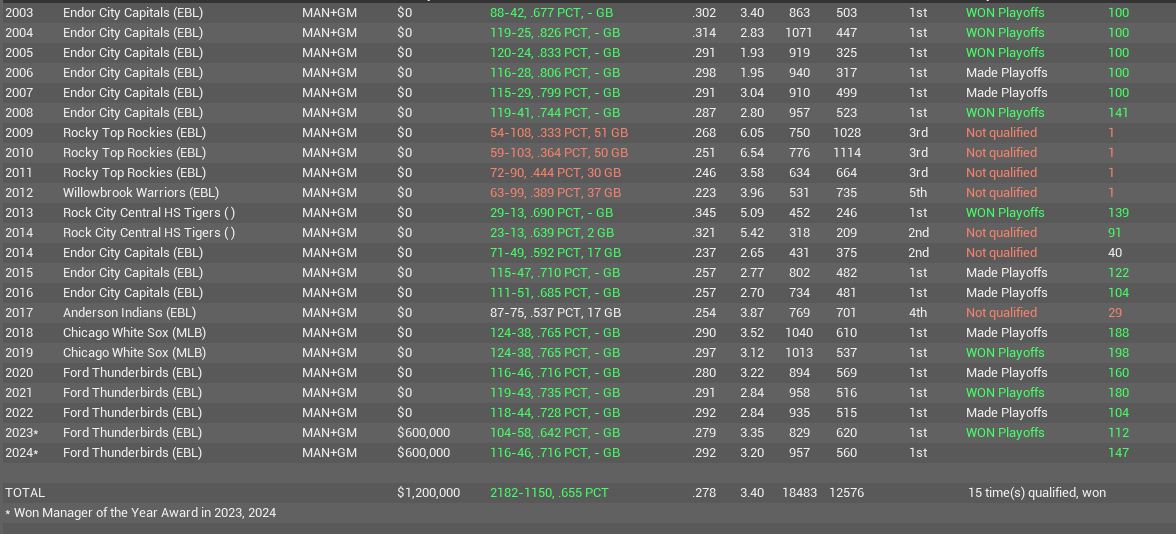Click the 63-99, .389 PCT, 37 GB record
This screenshot has width=1176, height=534.
pyautogui.click(x=556, y=193)
